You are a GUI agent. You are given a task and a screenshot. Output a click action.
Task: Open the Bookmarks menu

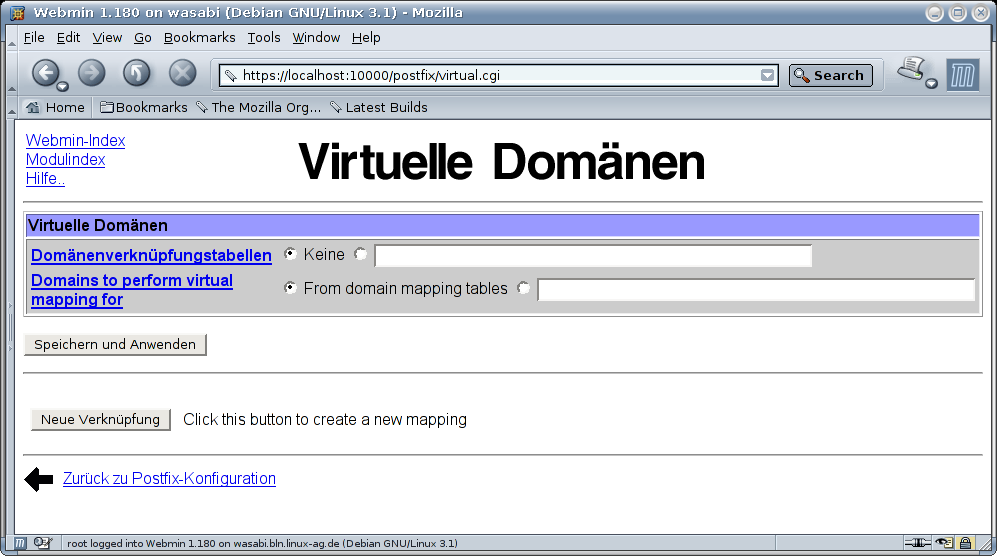pos(200,38)
